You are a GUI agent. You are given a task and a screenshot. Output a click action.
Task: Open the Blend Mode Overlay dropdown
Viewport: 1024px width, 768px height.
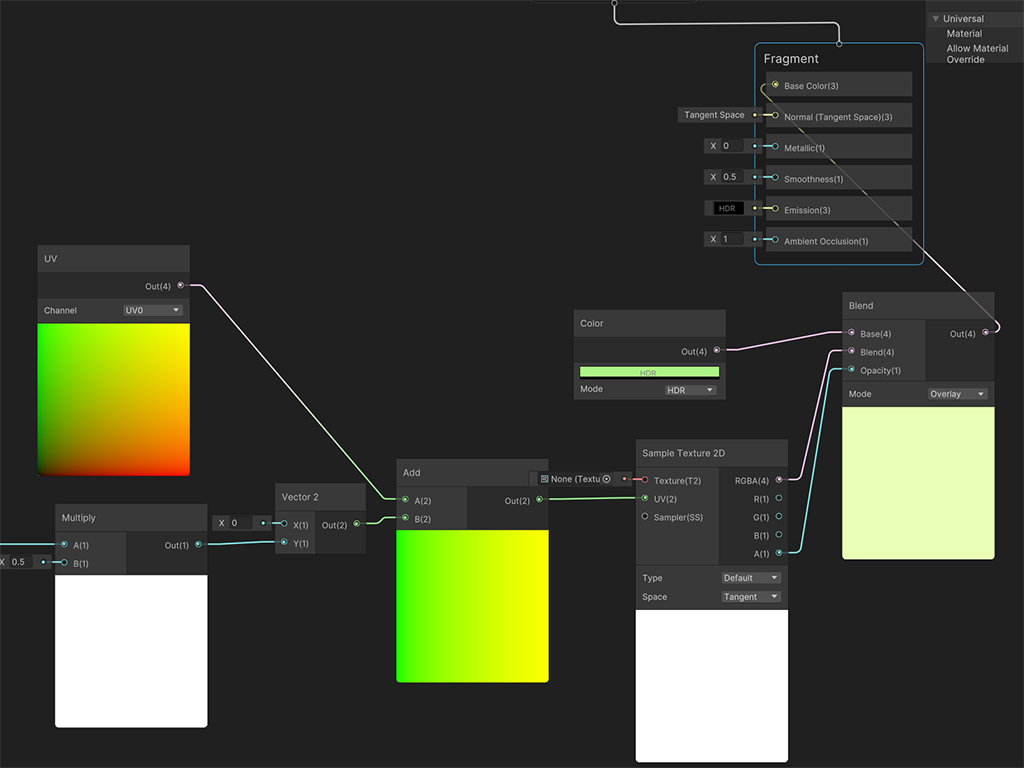coord(957,394)
